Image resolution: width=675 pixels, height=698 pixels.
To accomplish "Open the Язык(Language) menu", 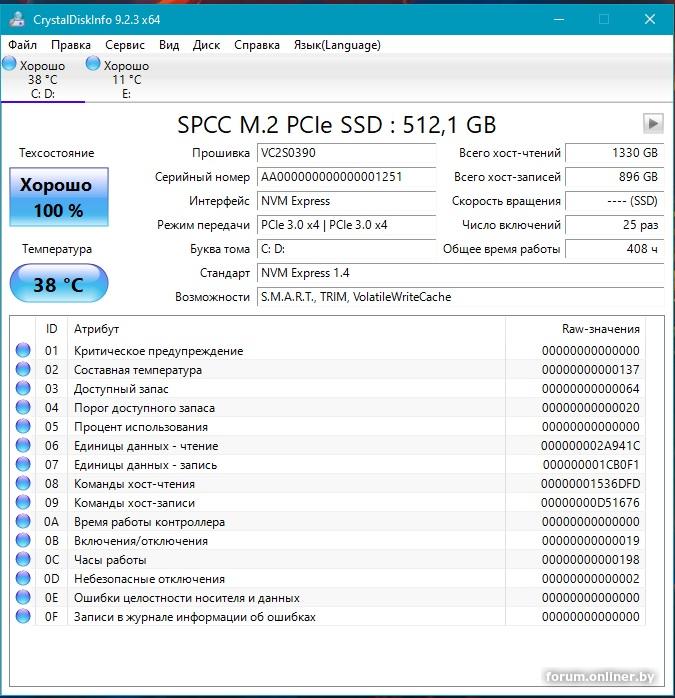I will point(337,45).
